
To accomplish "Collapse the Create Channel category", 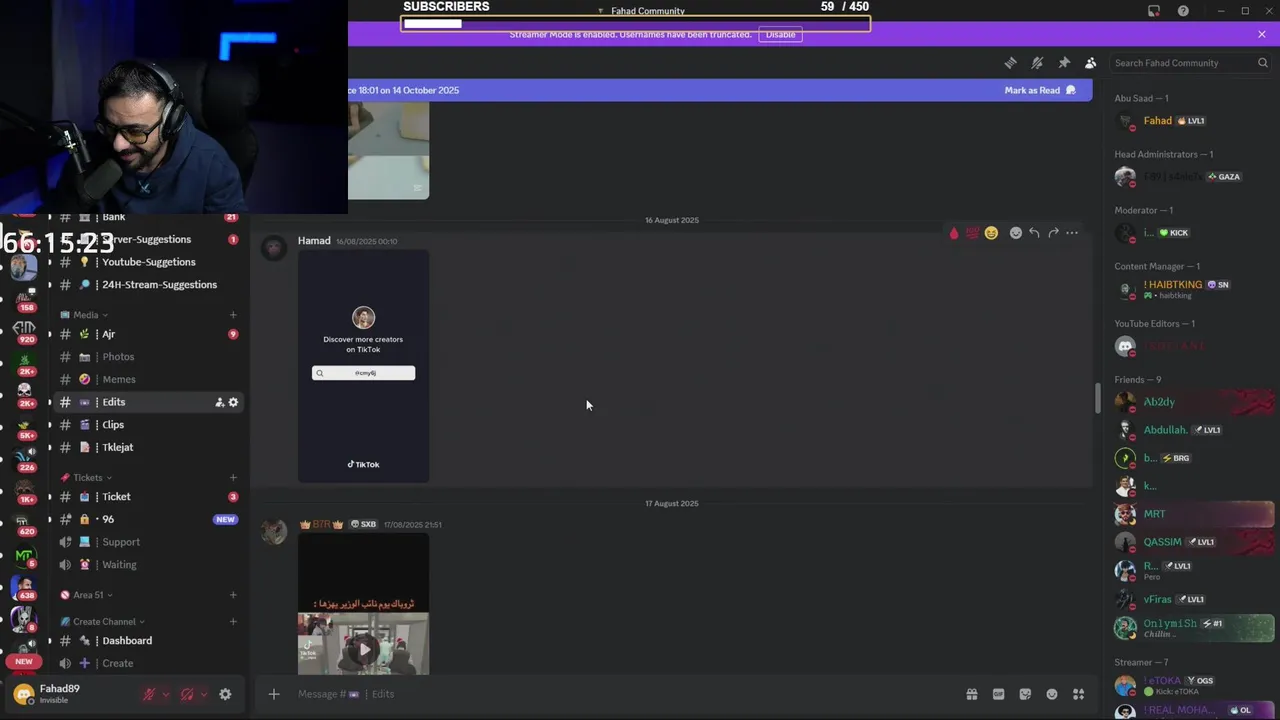I will (103, 622).
